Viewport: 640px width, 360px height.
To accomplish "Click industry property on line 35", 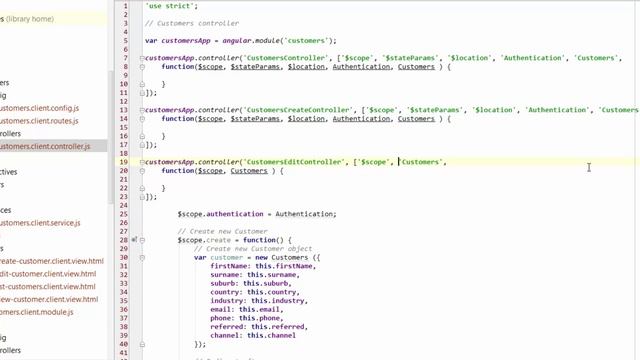I will point(227,301).
